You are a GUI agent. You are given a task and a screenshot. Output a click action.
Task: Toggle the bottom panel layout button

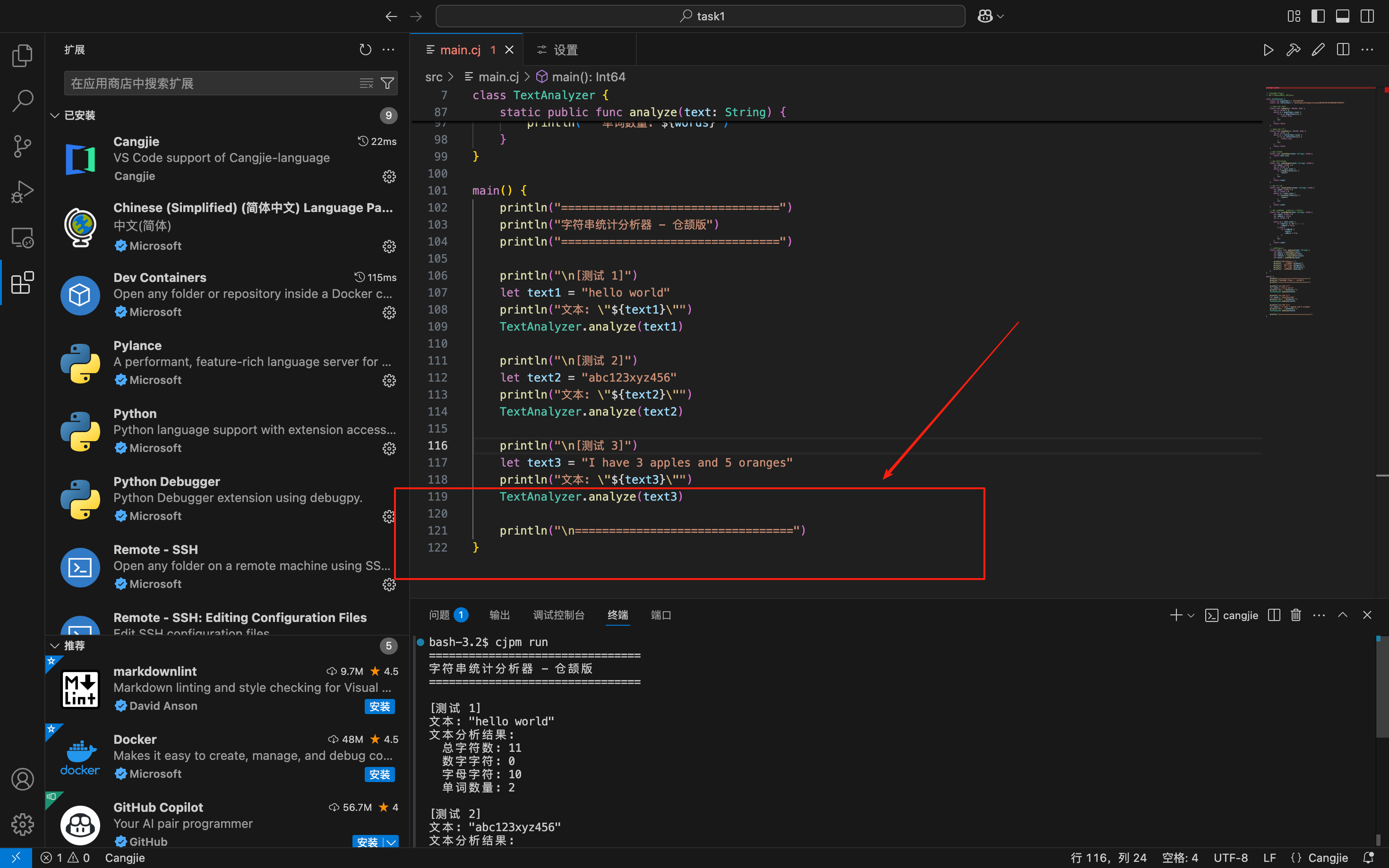(1343, 16)
